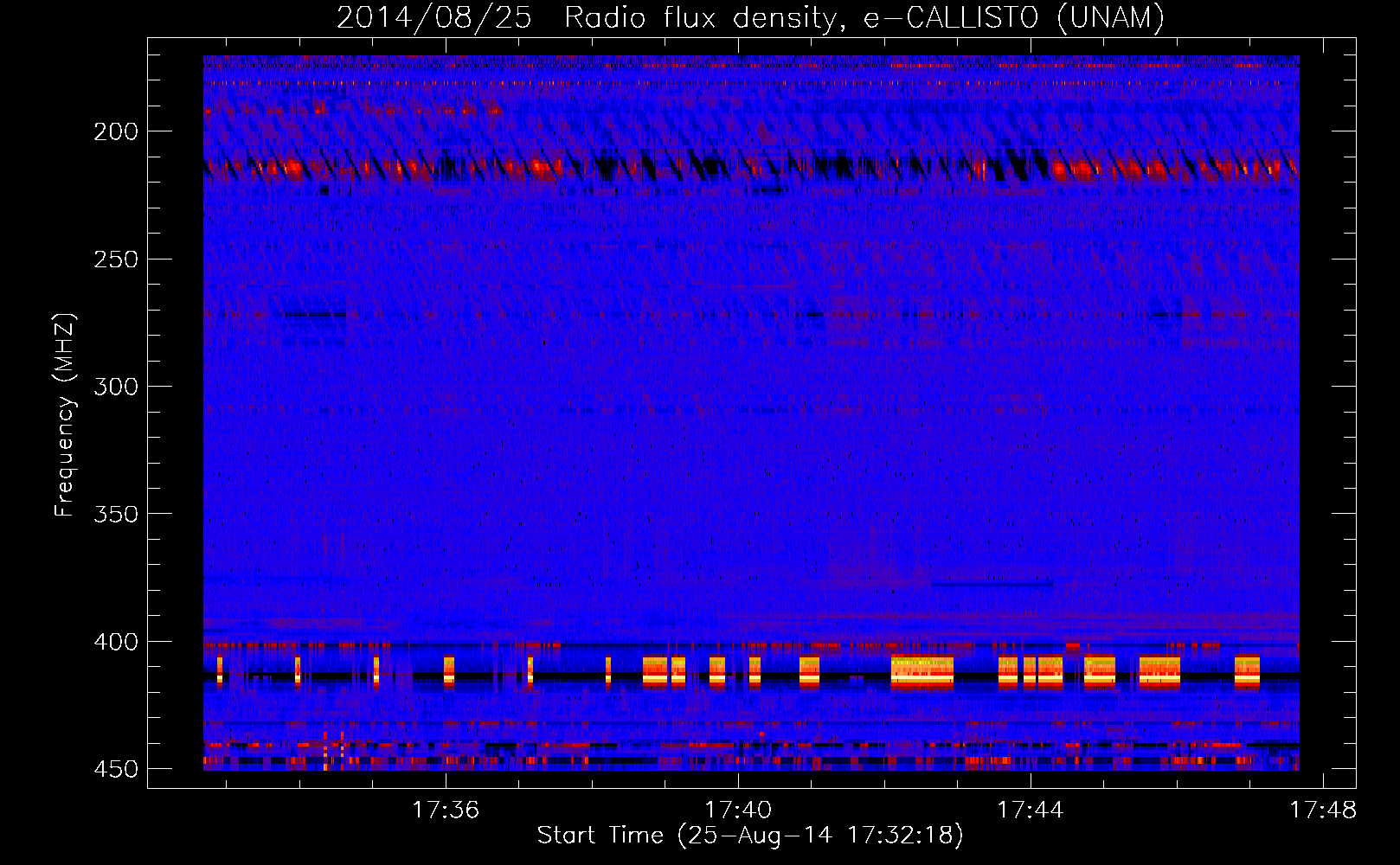Click the 17:40 time tick label

coord(738,810)
